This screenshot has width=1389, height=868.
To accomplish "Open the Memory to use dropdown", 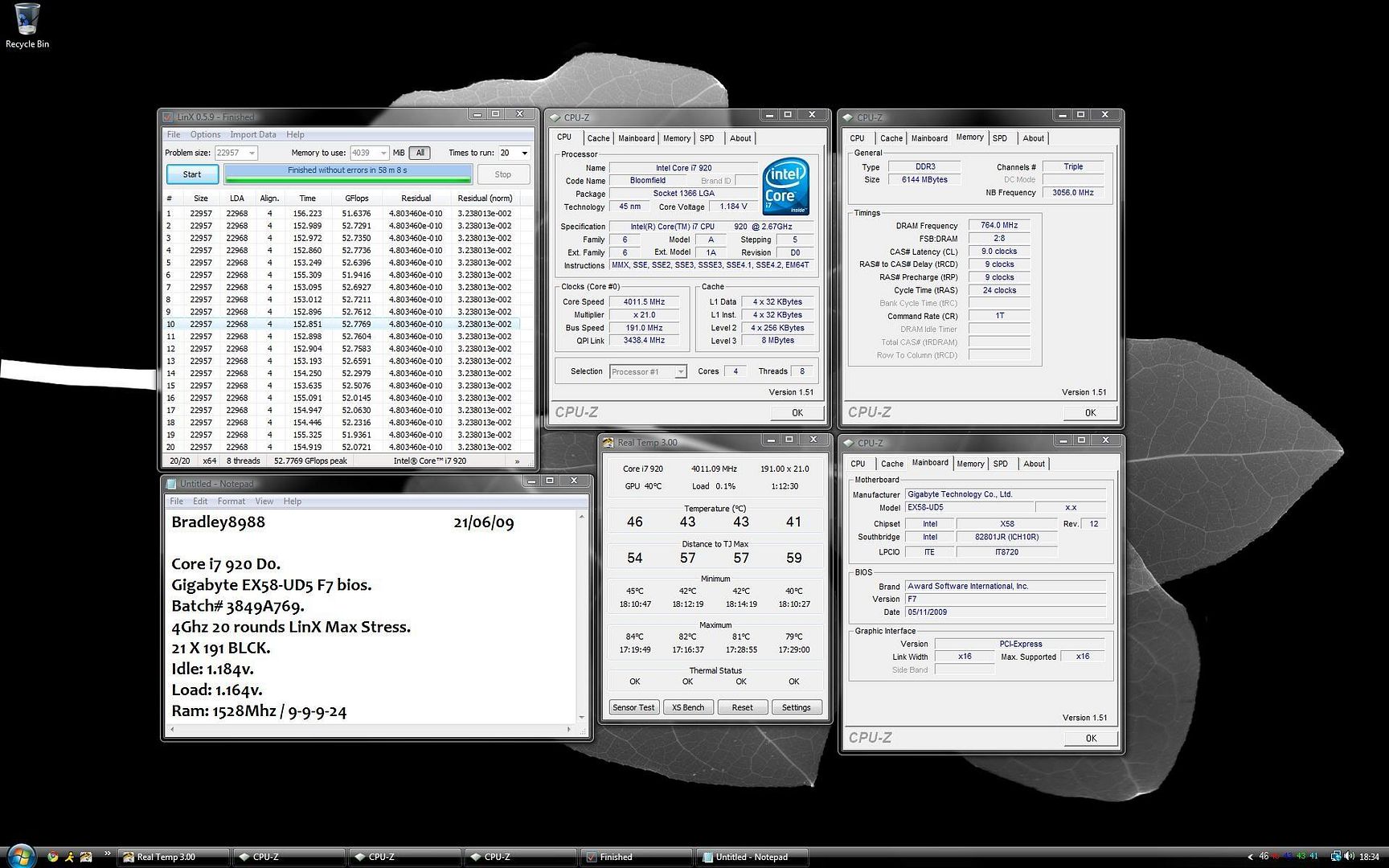I will [x=383, y=153].
